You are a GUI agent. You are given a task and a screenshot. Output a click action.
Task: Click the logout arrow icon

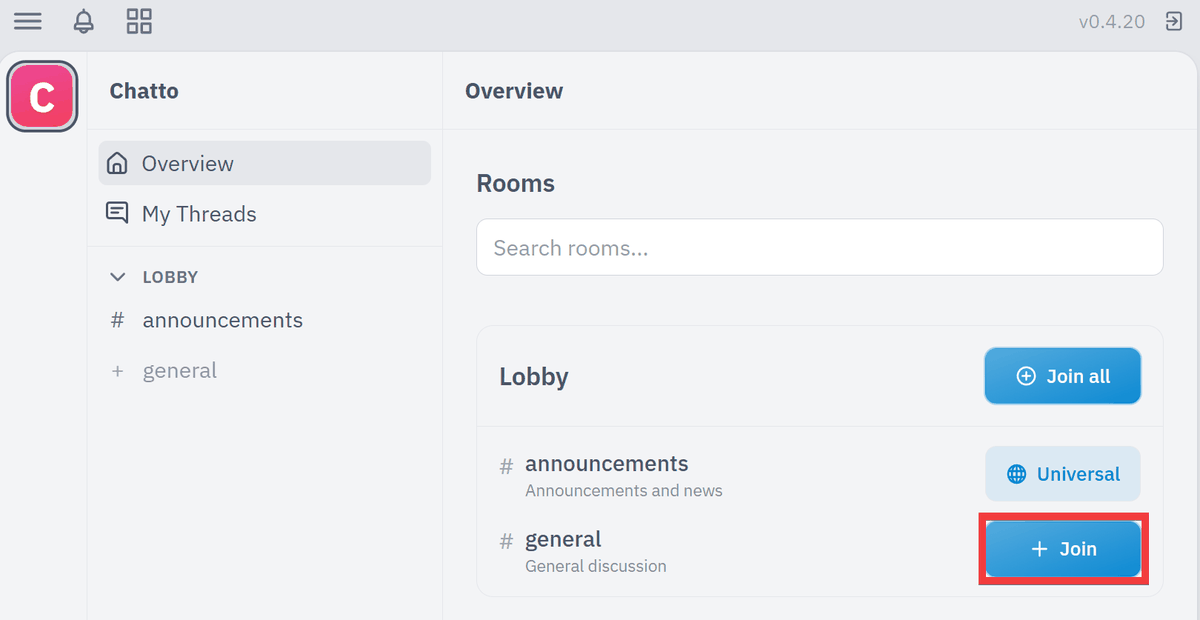point(1174,21)
